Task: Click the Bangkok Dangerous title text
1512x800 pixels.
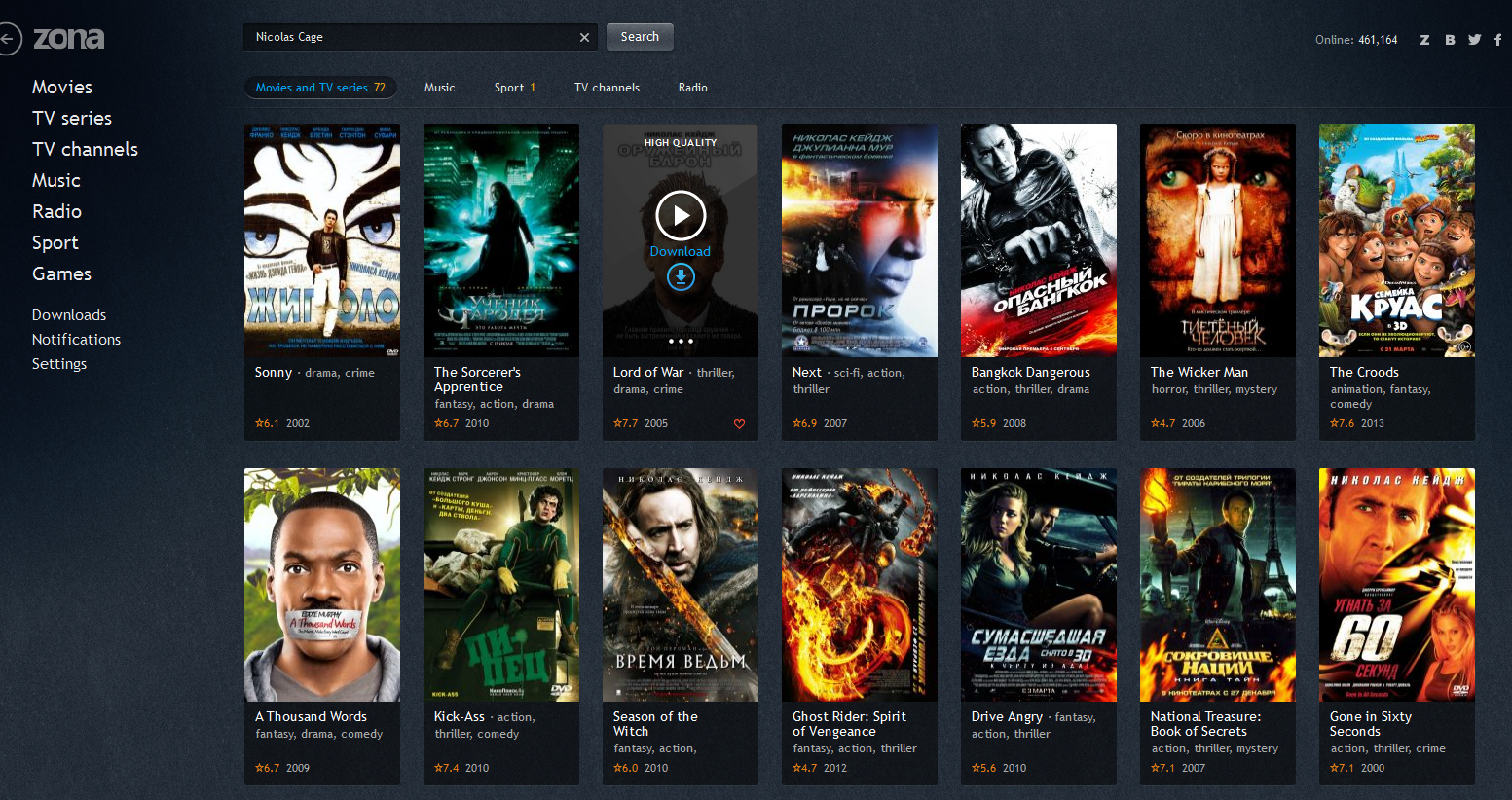Action: pos(1031,373)
